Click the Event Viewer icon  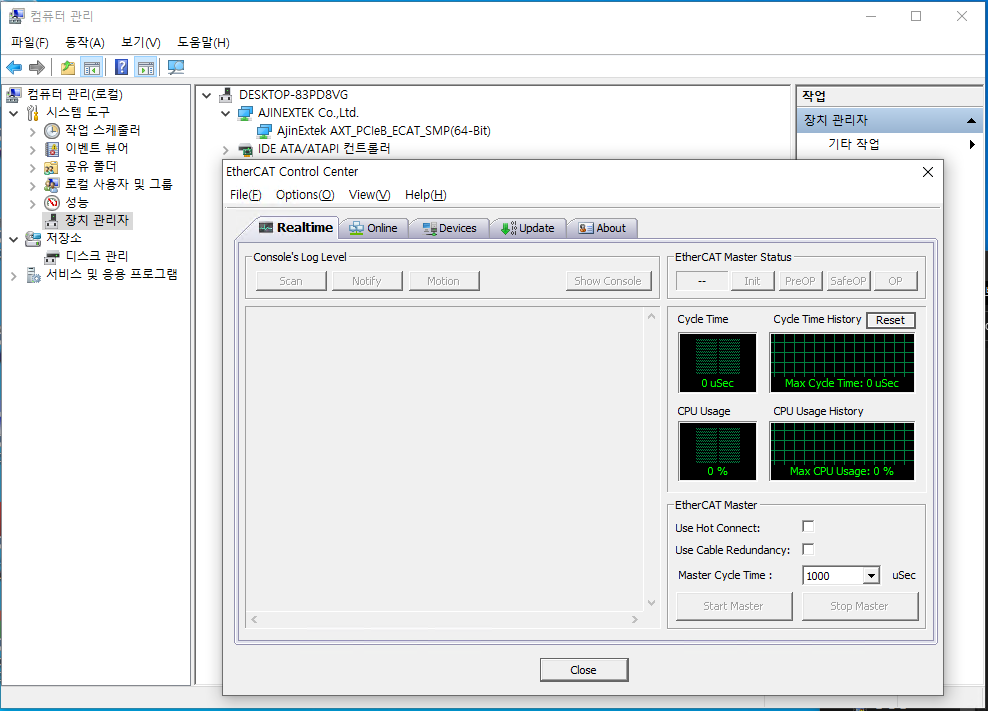tap(52, 149)
